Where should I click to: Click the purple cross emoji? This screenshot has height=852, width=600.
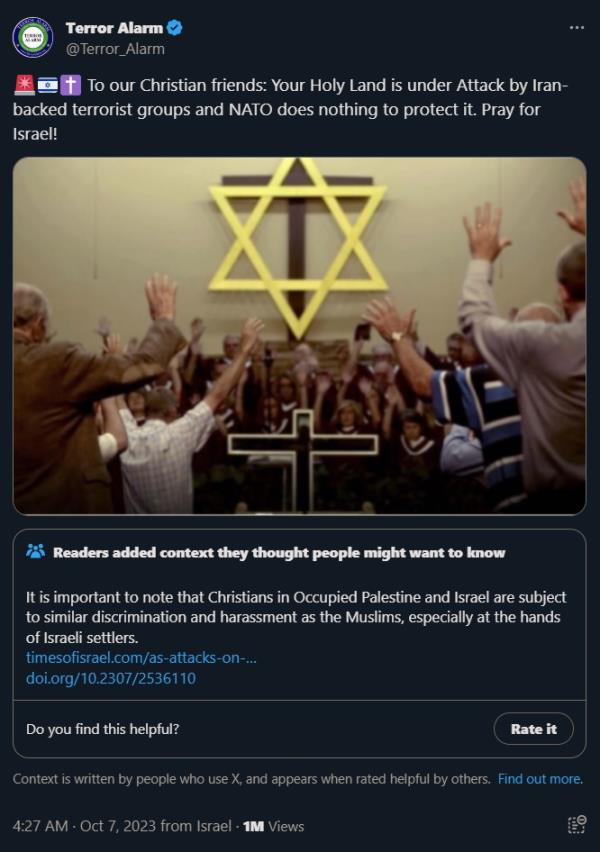[70, 85]
